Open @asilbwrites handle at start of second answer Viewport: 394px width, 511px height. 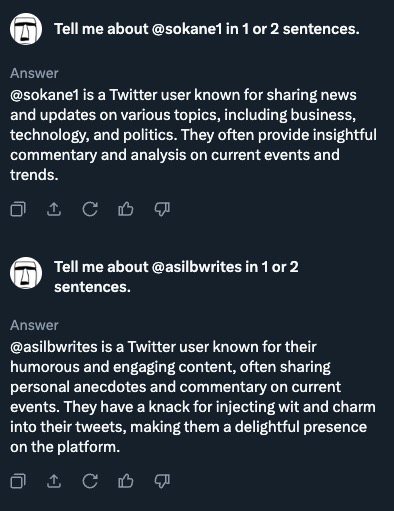pyautogui.click(x=54, y=347)
